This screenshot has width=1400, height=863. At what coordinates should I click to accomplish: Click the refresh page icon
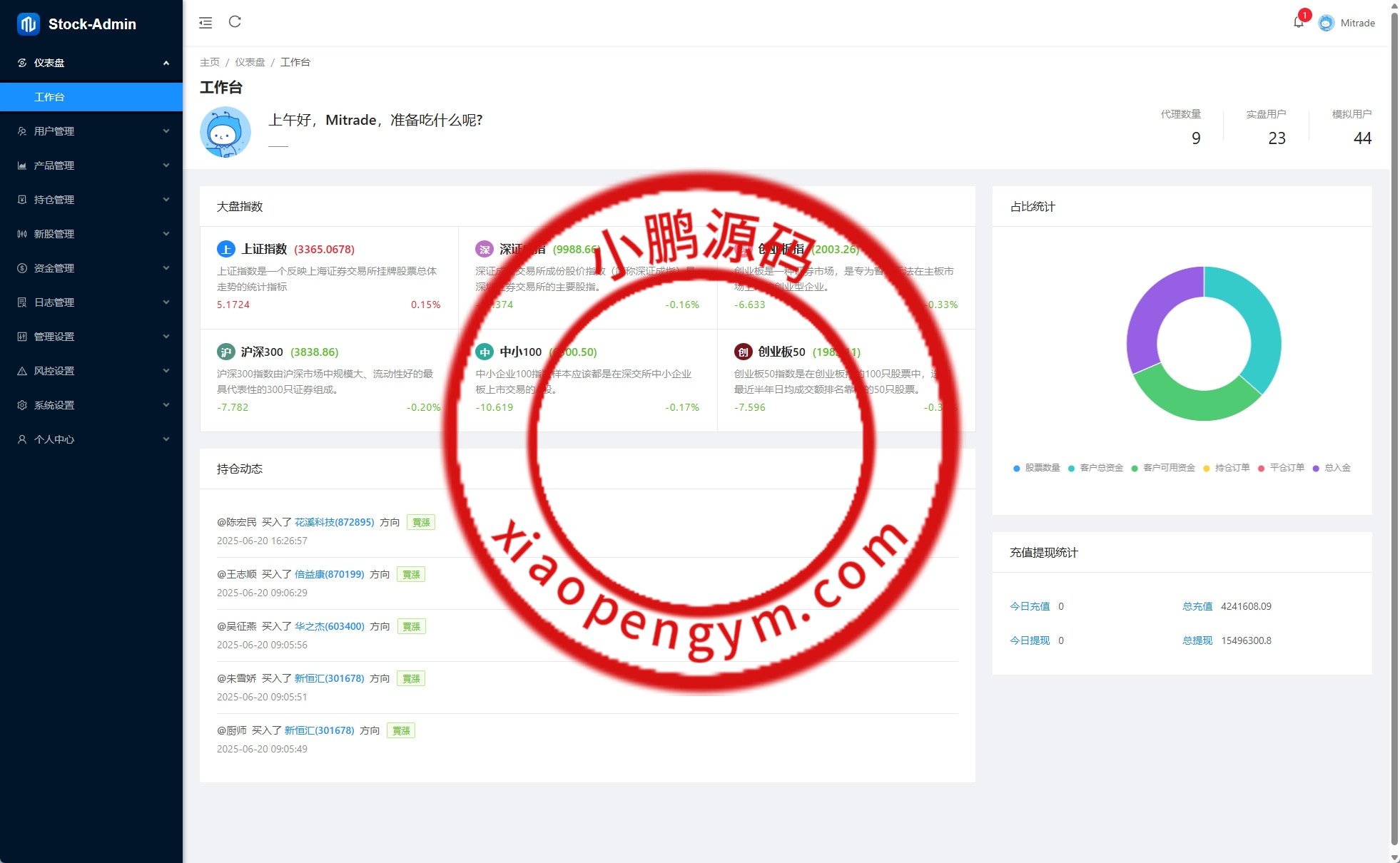[x=235, y=22]
